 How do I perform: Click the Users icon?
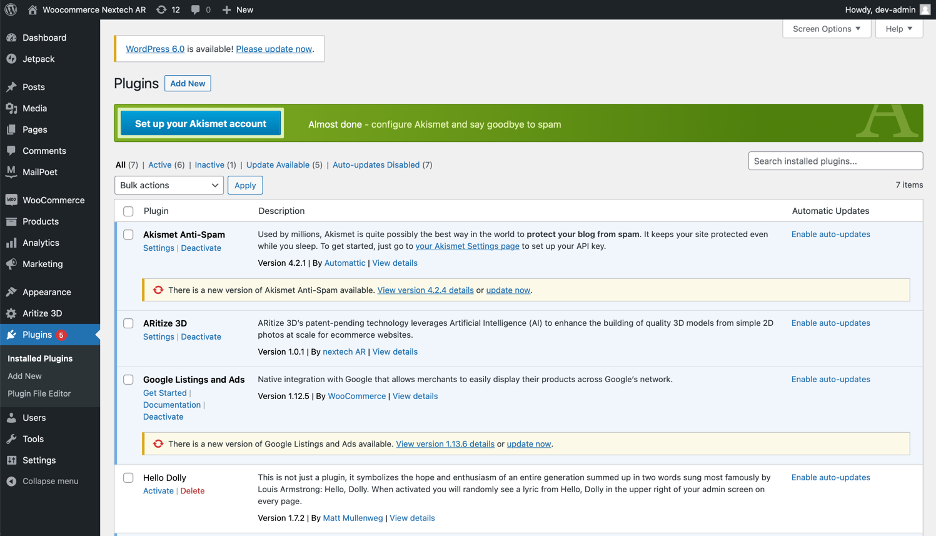click(x=11, y=418)
